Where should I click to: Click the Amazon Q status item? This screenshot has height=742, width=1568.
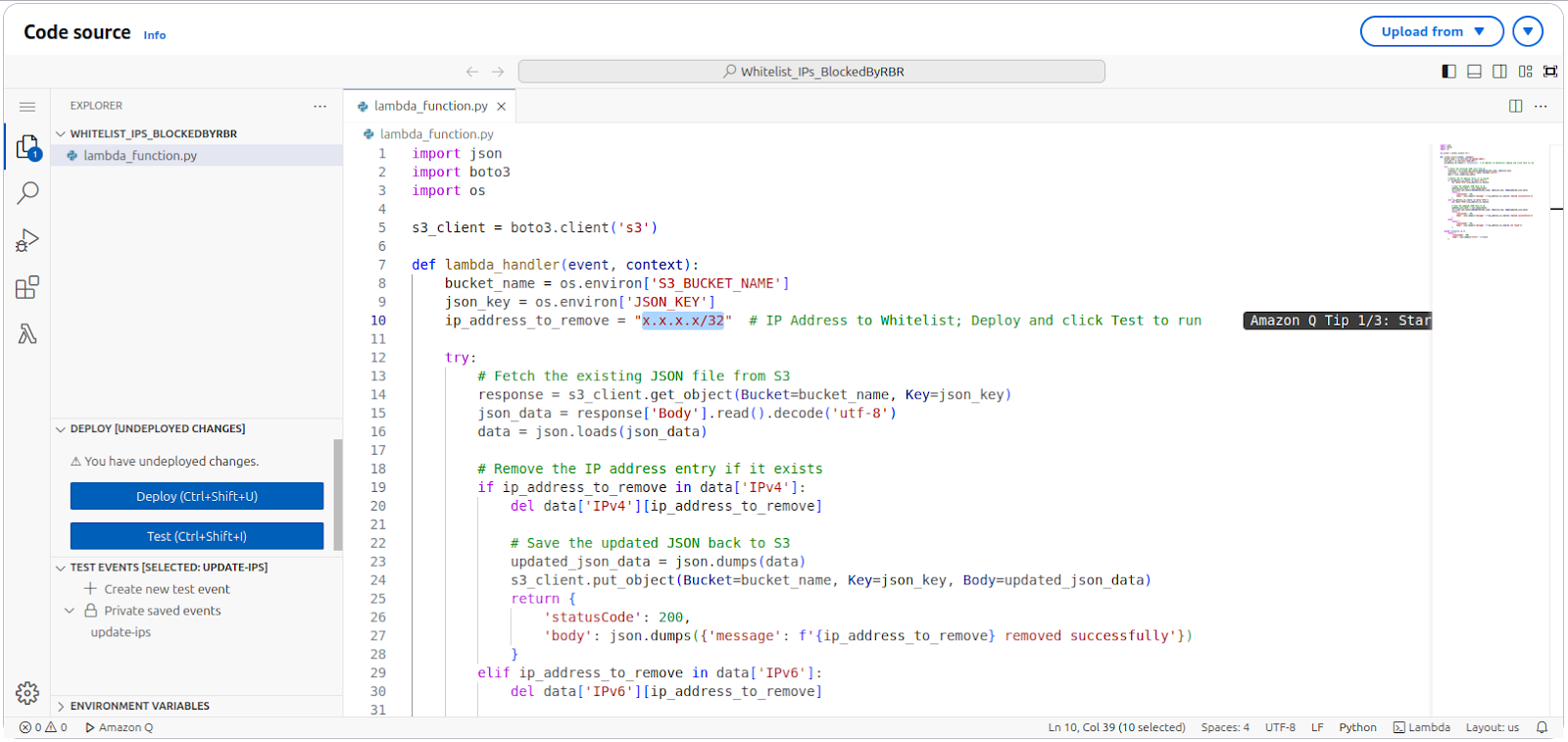click(120, 727)
